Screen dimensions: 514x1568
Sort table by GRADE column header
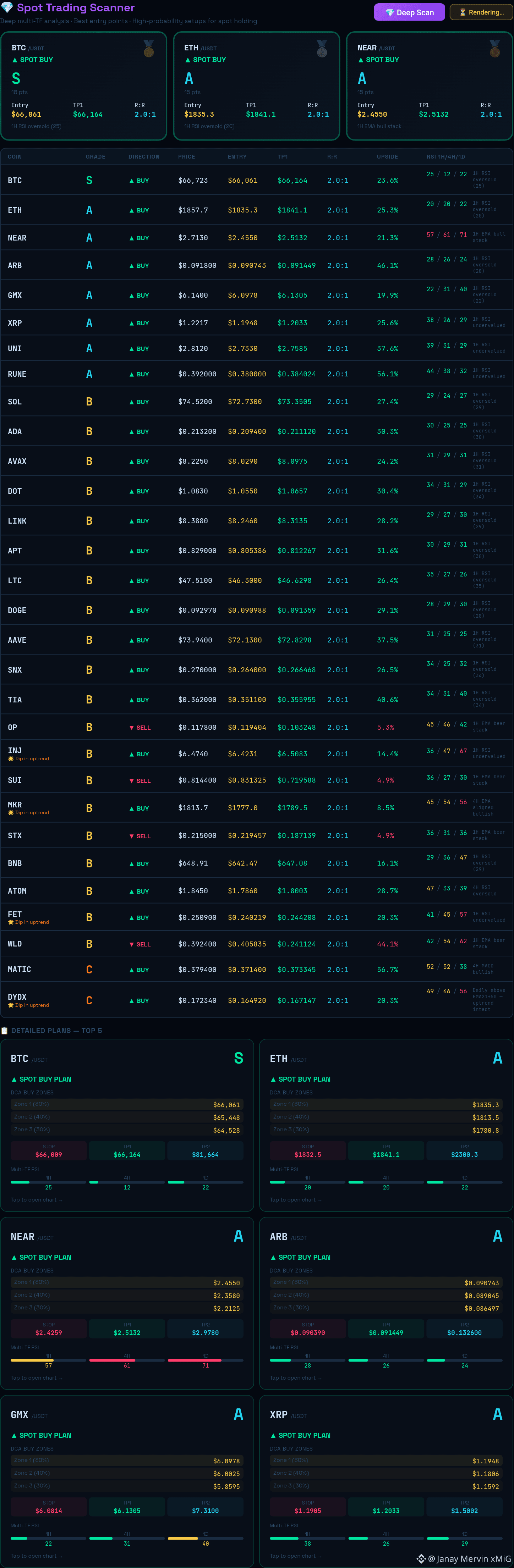click(x=95, y=156)
